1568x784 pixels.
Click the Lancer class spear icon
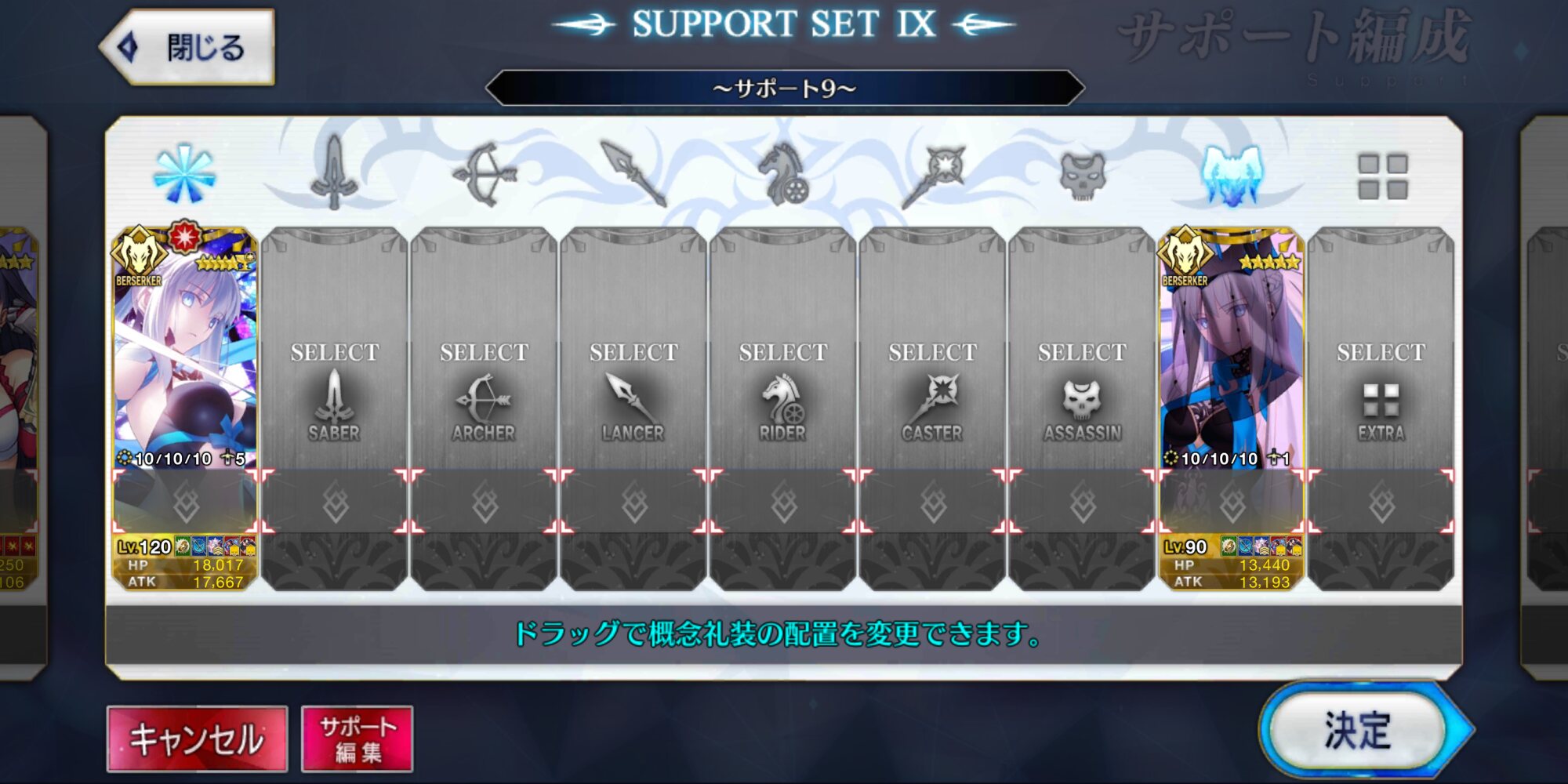tap(633, 172)
